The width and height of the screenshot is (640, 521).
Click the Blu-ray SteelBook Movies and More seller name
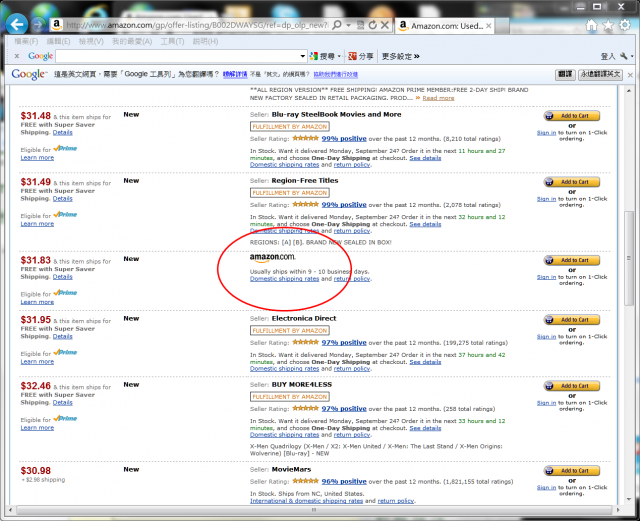(336, 114)
